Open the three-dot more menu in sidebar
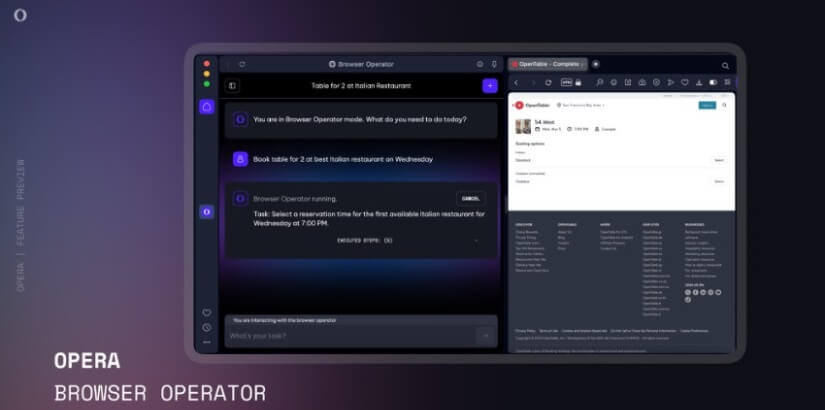The image size is (825, 410). pyautogui.click(x=207, y=342)
